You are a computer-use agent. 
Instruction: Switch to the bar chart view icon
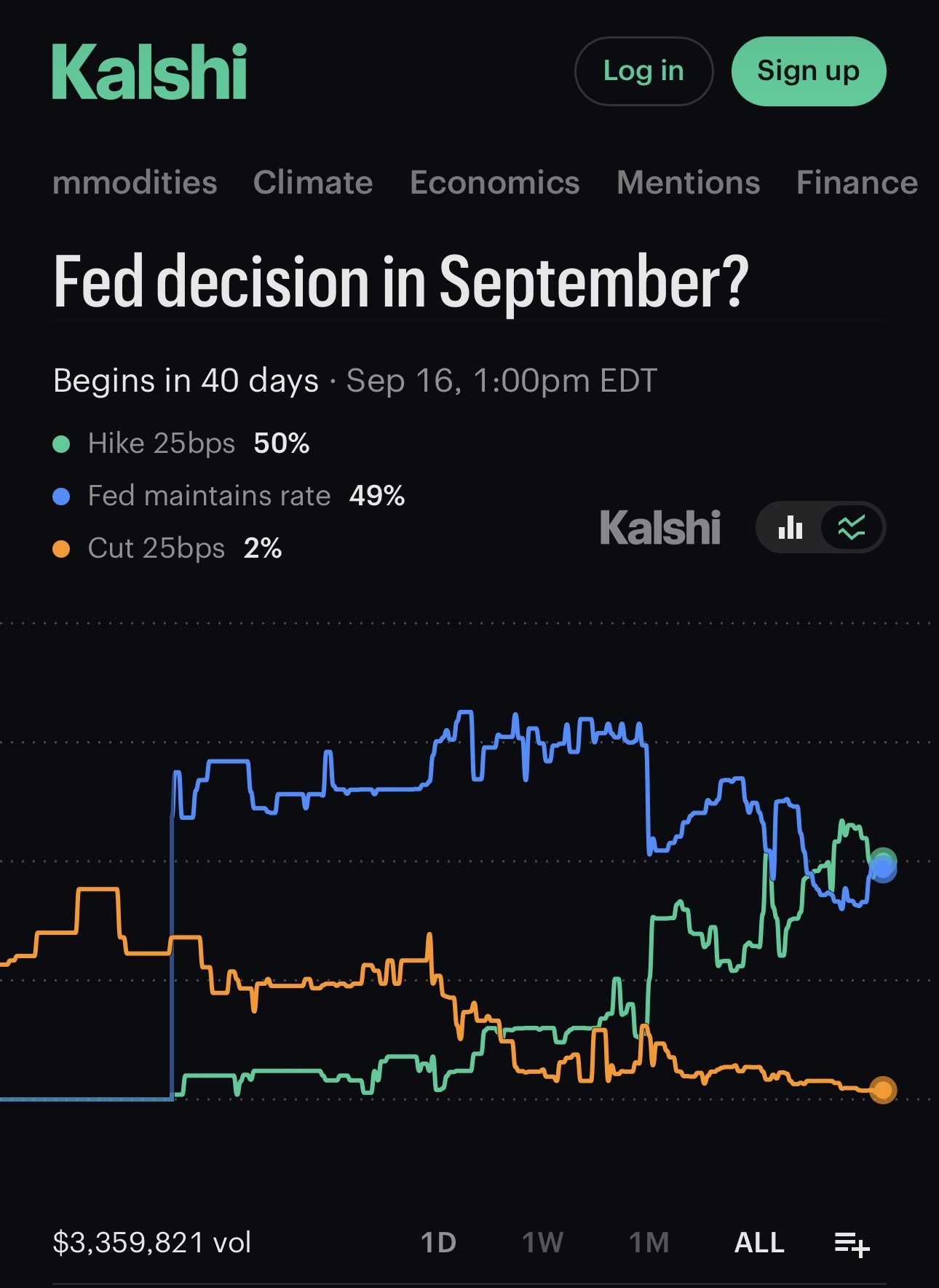(x=791, y=527)
